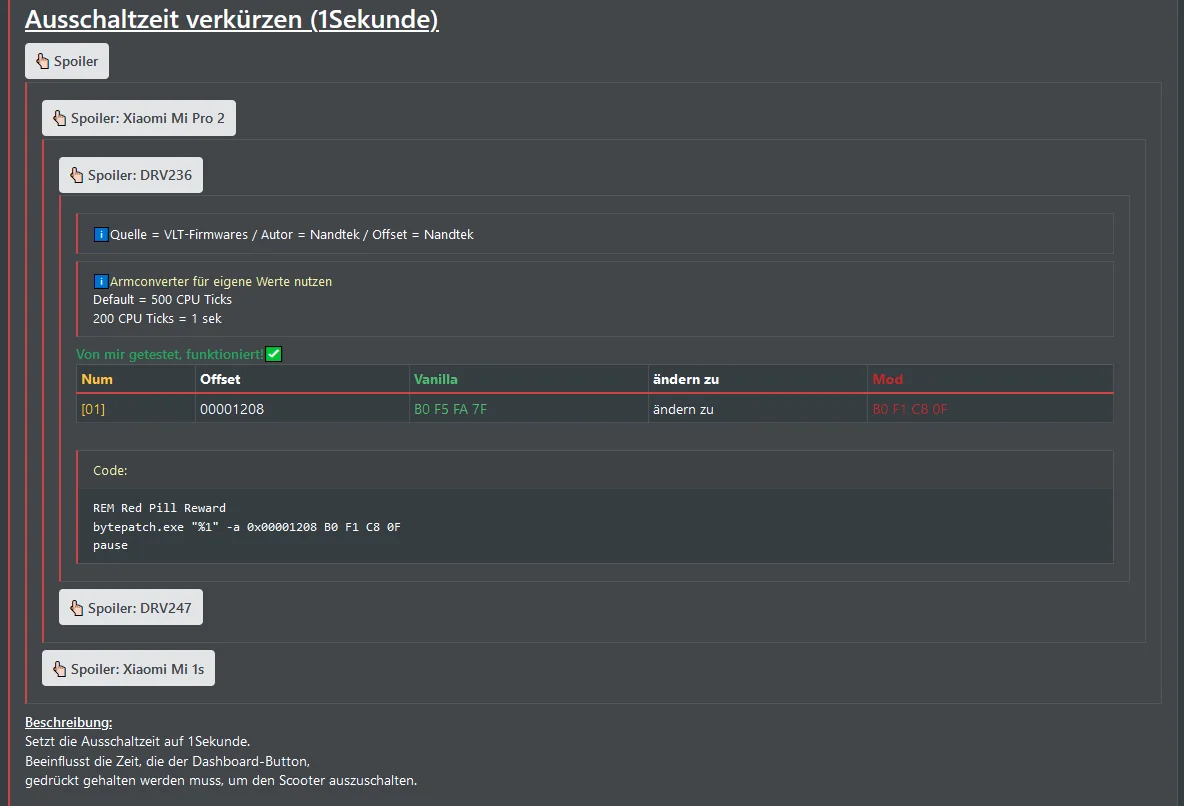
Task: Click the offset value 00001208 in table
Action: pyautogui.click(x=232, y=409)
